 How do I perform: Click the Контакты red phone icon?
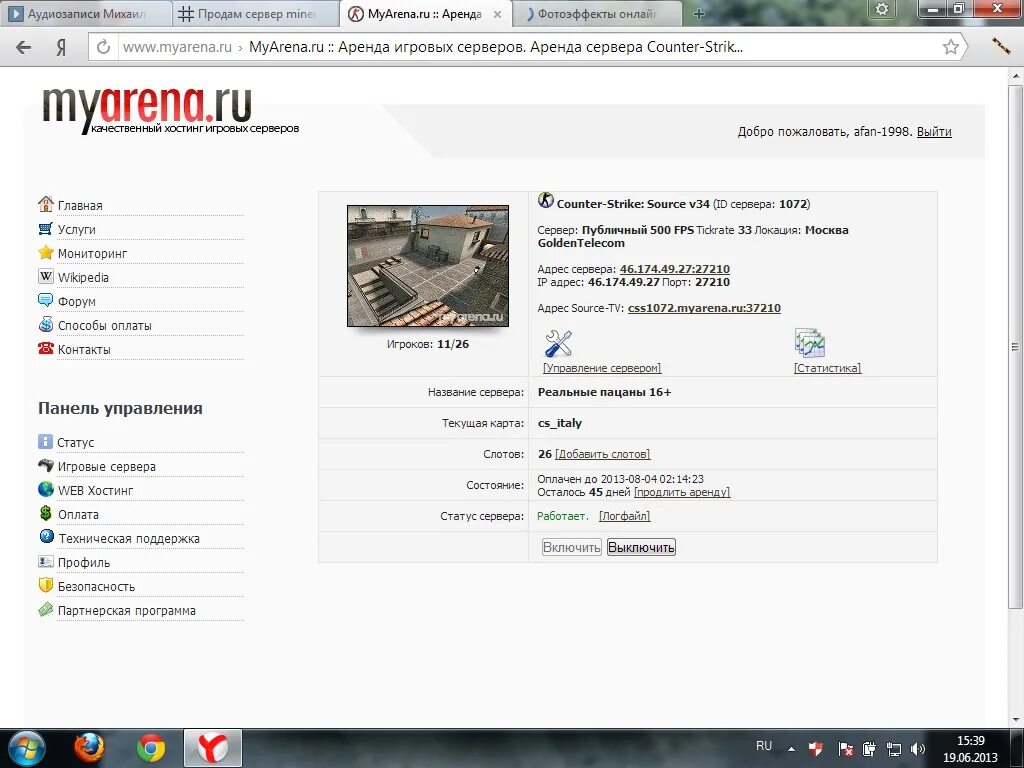[46, 348]
